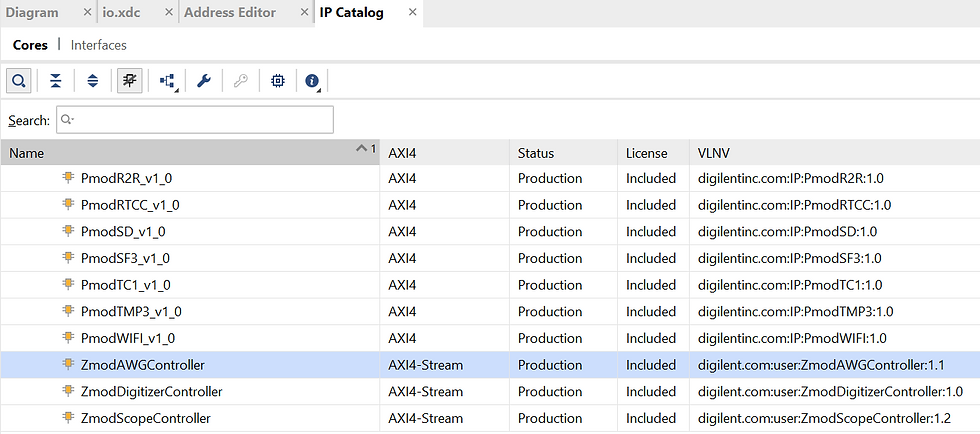The height and width of the screenshot is (434, 980).
Task: Click VLNV digilentinc.com:IP:PmodR2R:1.0
Action: click(x=791, y=178)
